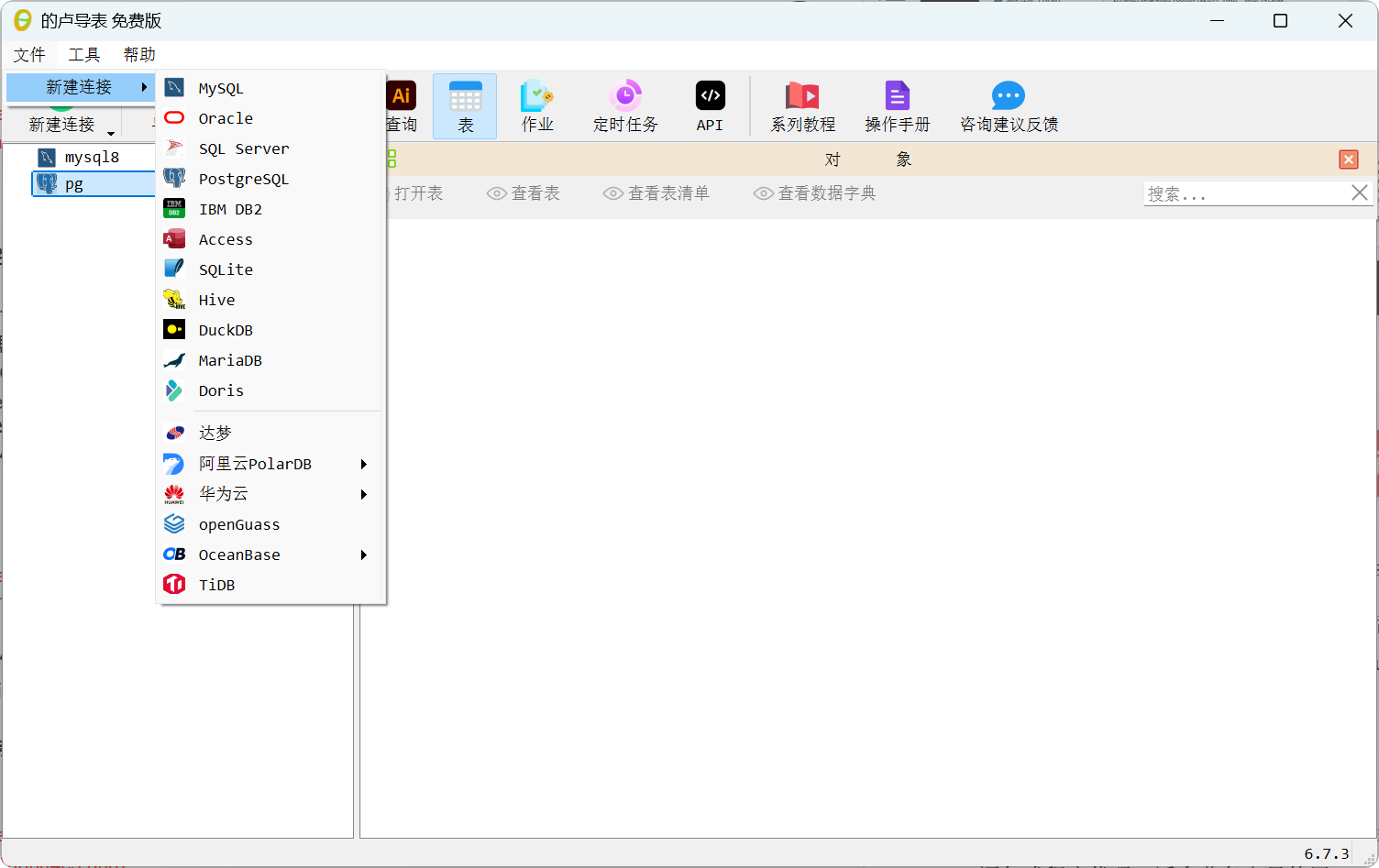Click the SQL Server icon
The image size is (1379, 868).
[x=174, y=148]
